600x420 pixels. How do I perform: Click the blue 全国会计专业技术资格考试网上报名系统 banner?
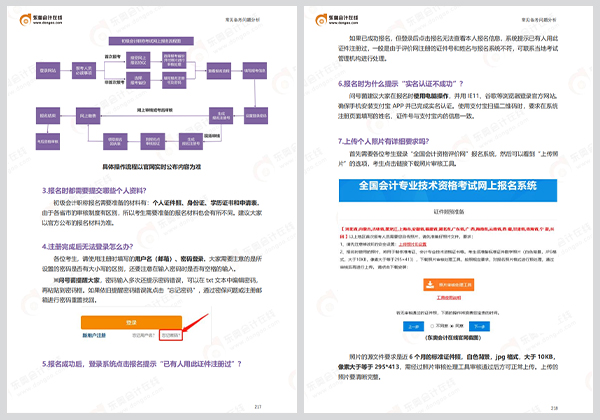[448, 190]
